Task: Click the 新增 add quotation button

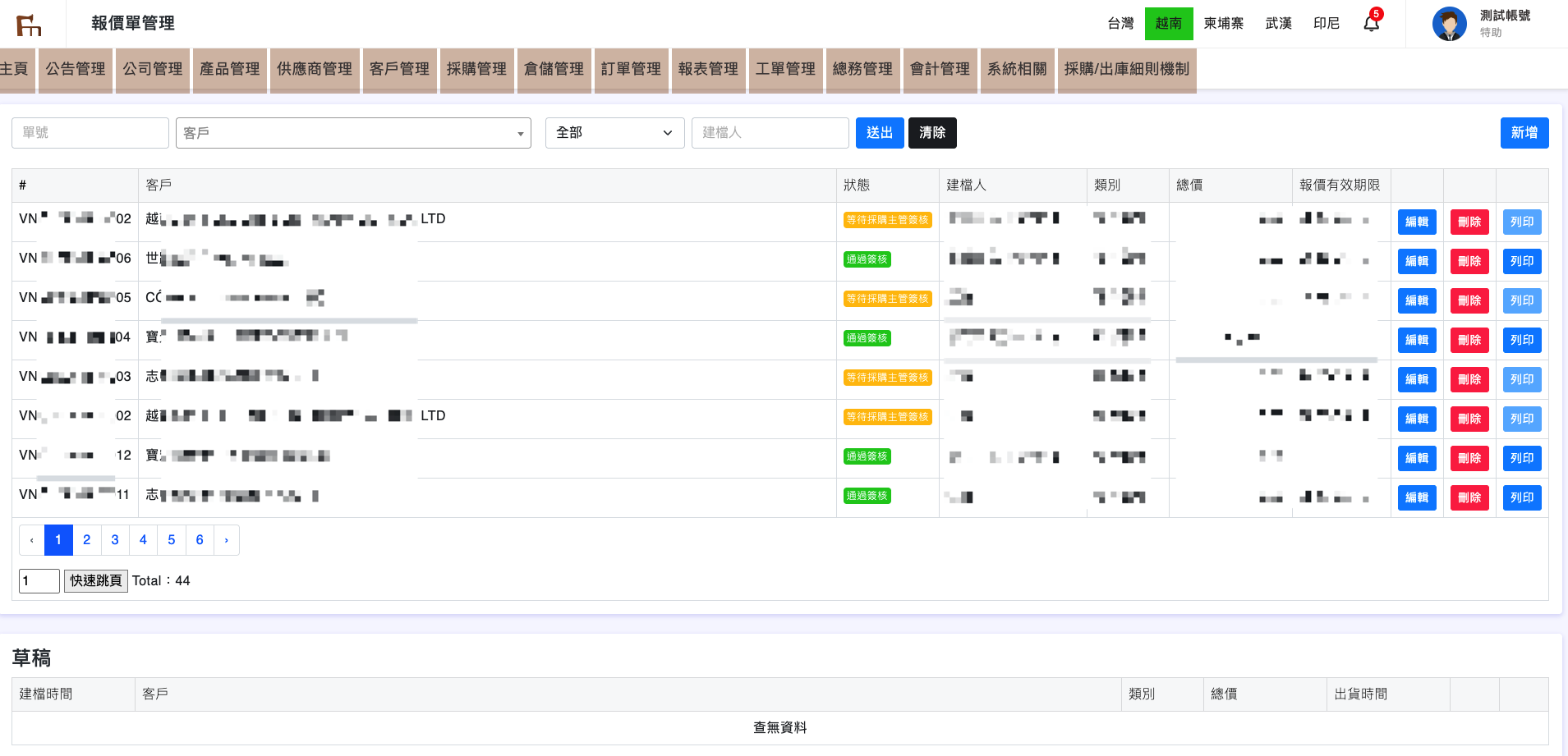Action: 1524,133
